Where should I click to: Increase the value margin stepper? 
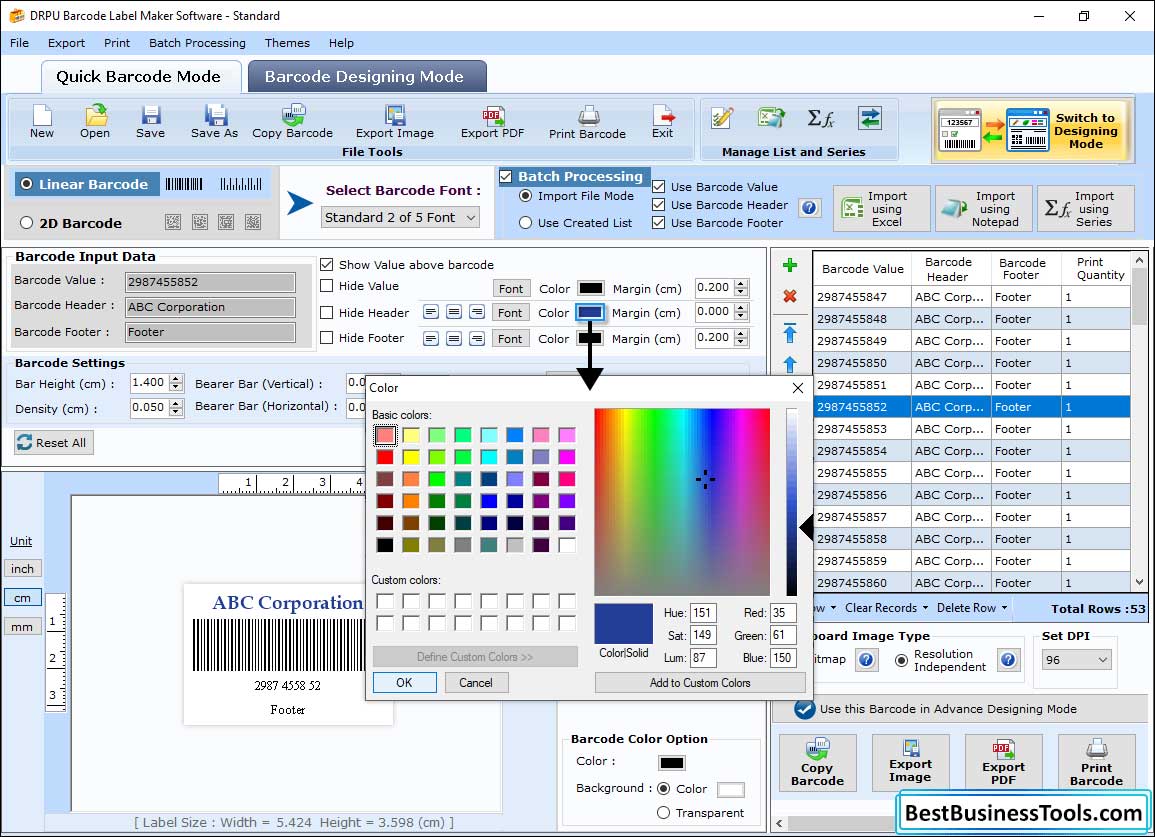pyautogui.click(x=742, y=283)
